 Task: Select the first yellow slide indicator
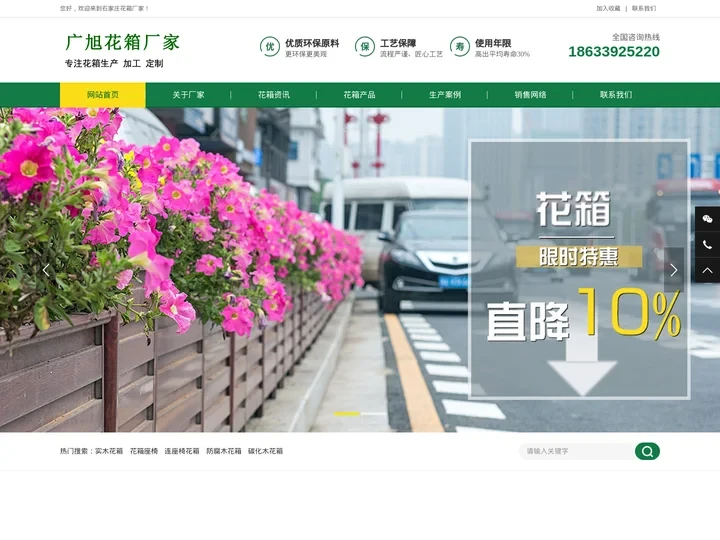click(x=347, y=414)
